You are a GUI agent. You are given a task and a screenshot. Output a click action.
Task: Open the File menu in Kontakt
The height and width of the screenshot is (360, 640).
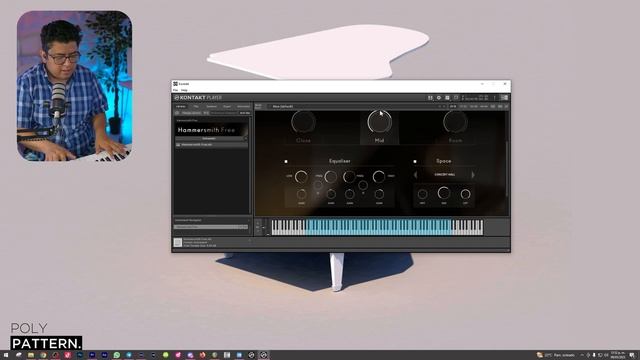176,90
